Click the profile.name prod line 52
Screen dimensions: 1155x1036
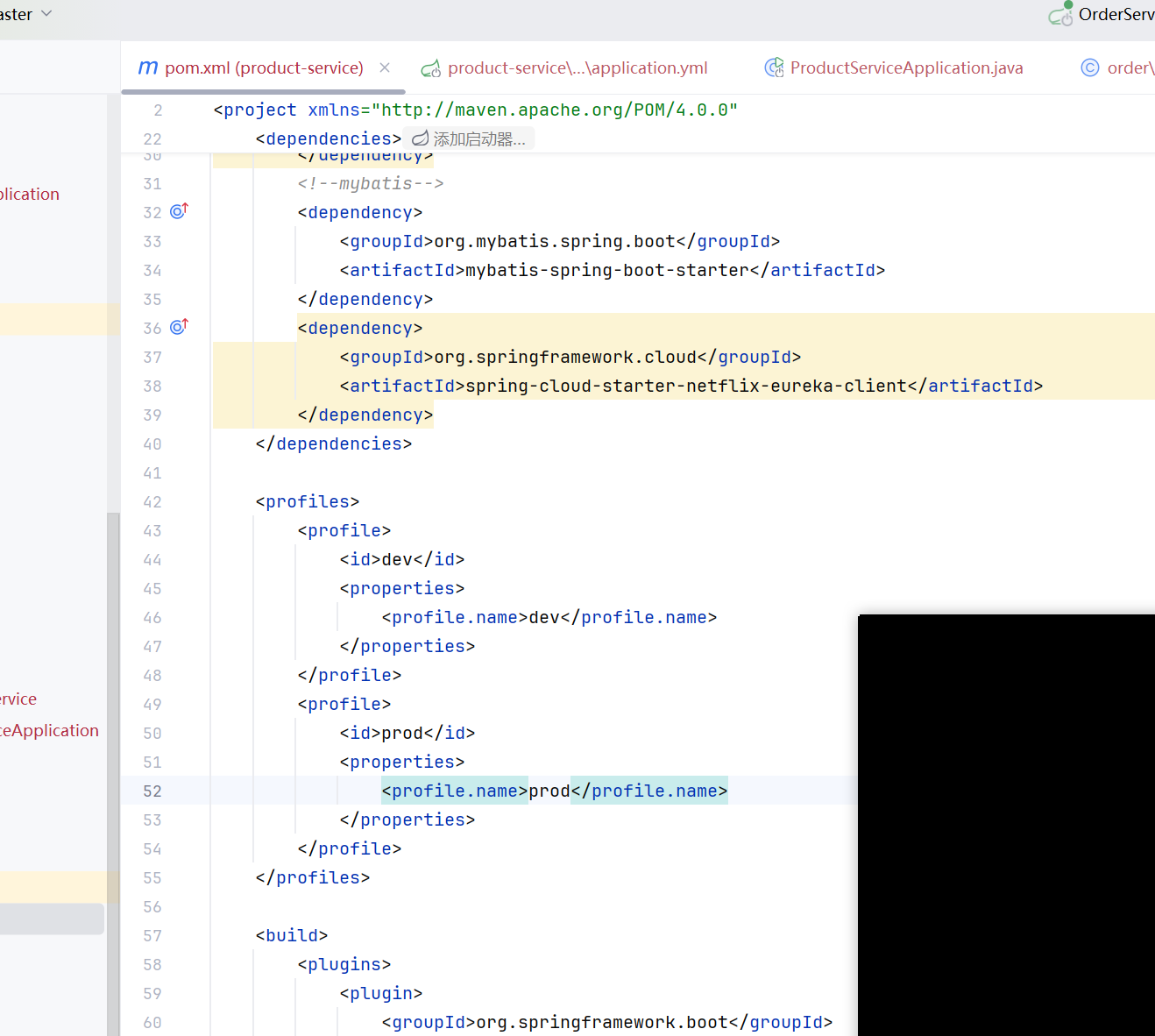(555, 791)
